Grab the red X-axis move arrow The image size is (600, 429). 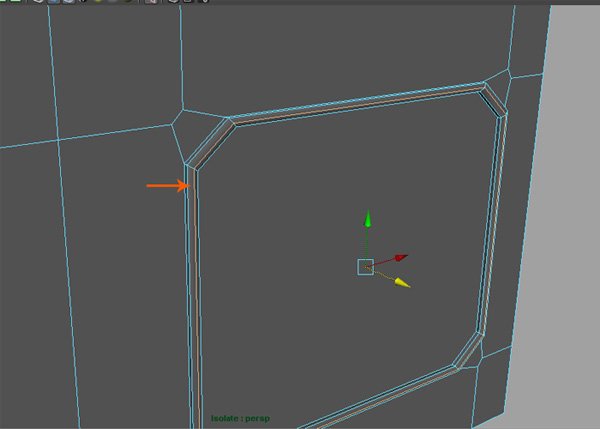(x=401, y=257)
